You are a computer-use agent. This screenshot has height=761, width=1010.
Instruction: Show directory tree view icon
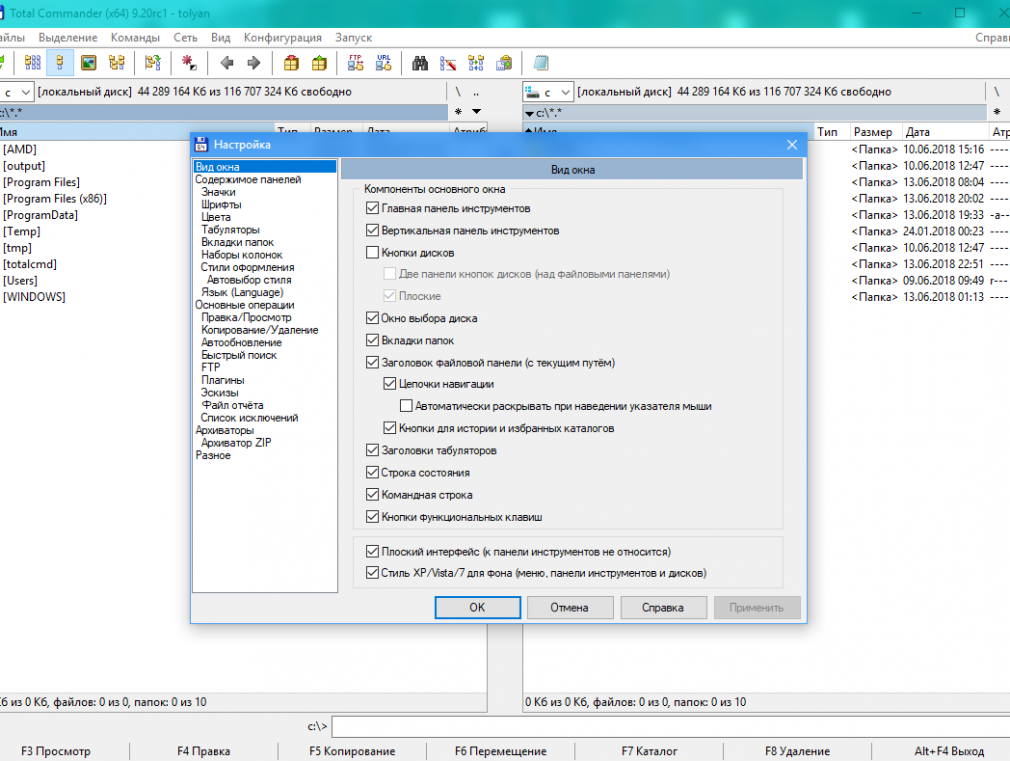117,63
